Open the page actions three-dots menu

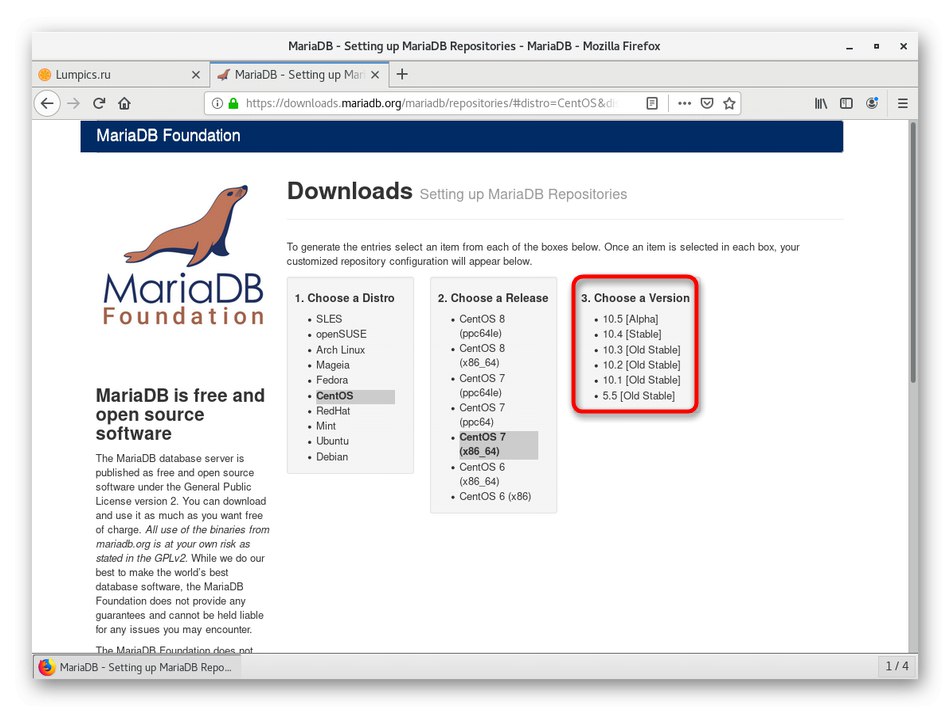point(685,104)
